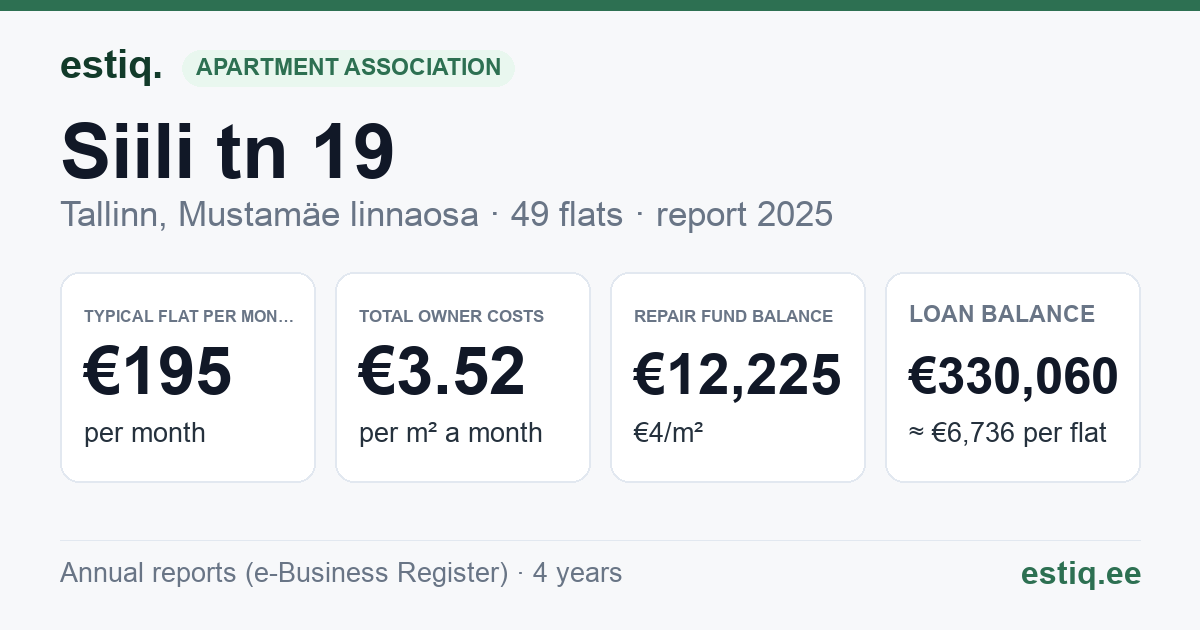This screenshot has width=1200, height=630.
Task: Click the €3.52 value
Action: [x=442, y=372]
